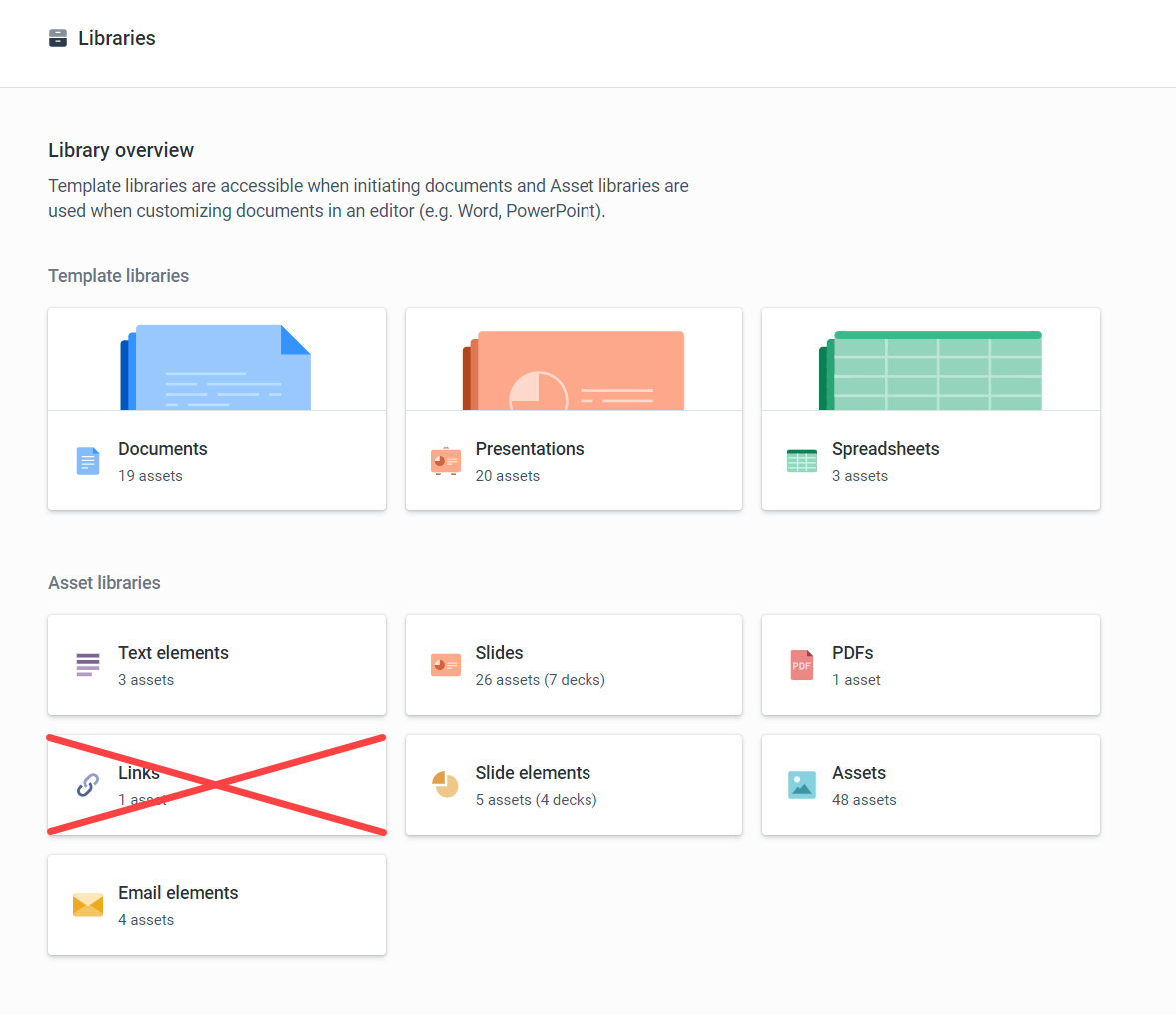Open the Text elements asset library
The image size is (1176, 1015).
tap(217, 665)
